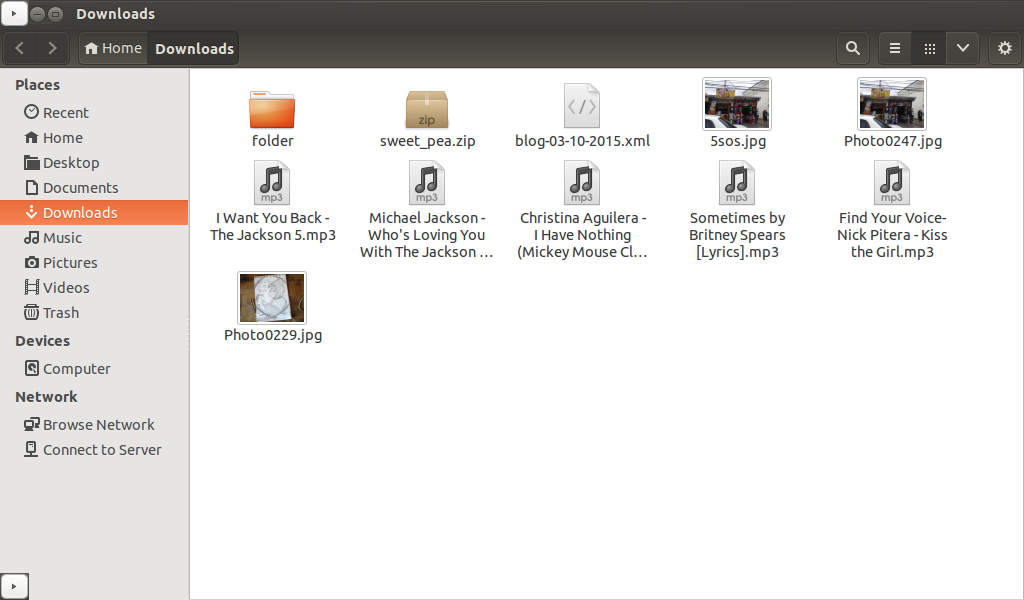Expand the window controls arrow at top left
Image resolution: width=1024 pixels, height=600 pixels.
pos(14,14)
